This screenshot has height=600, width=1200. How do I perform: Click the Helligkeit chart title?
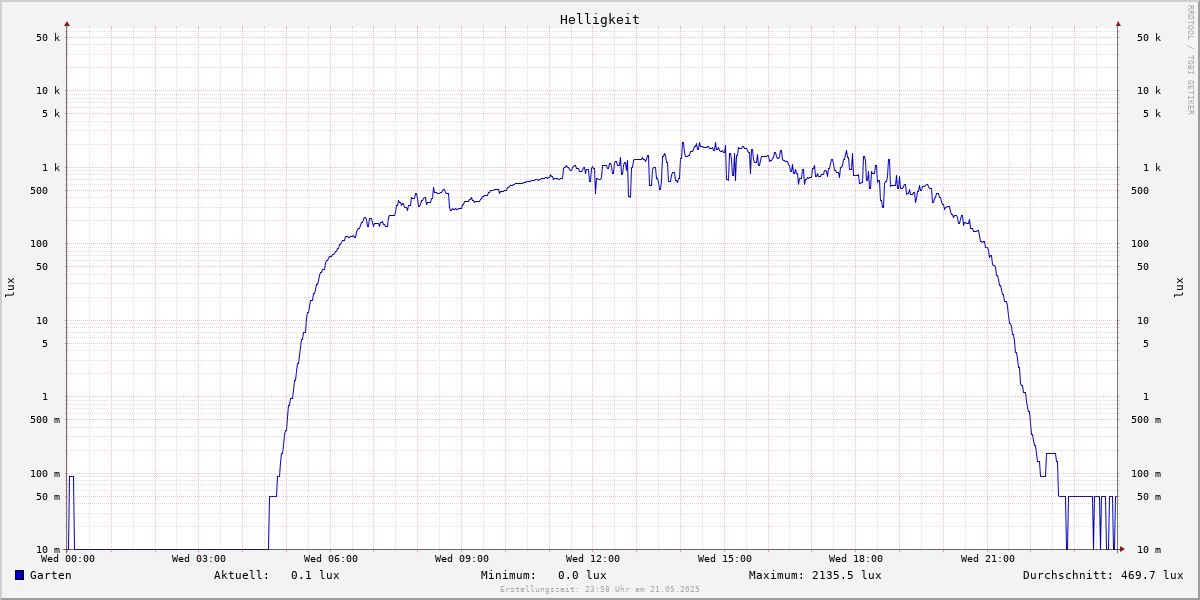[x=600, y=19]
